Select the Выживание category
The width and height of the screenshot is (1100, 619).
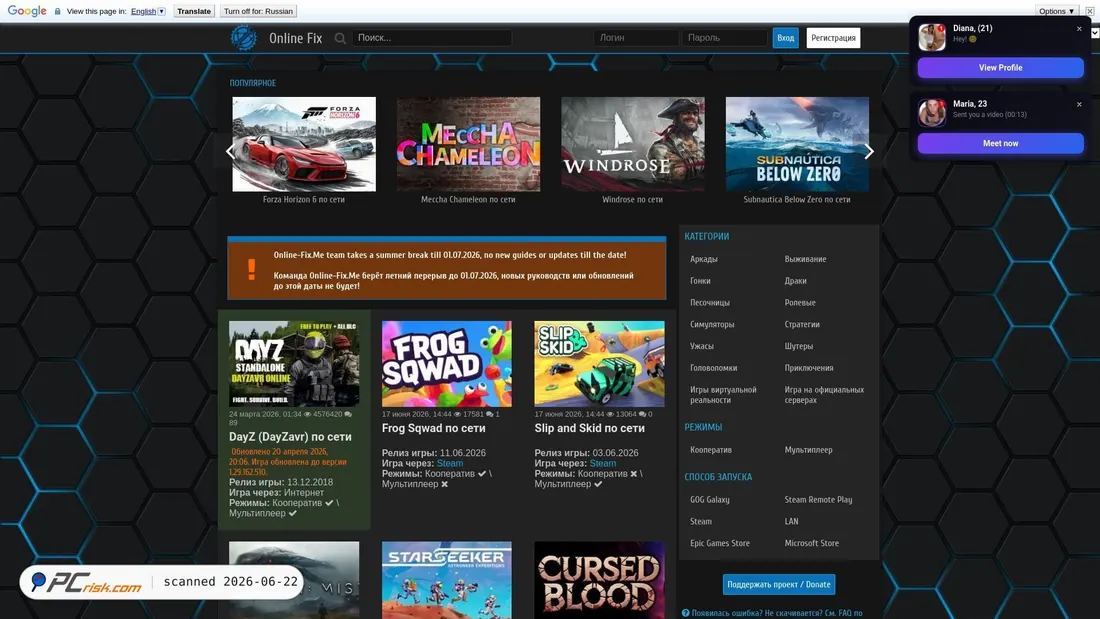tap(805, 259)
